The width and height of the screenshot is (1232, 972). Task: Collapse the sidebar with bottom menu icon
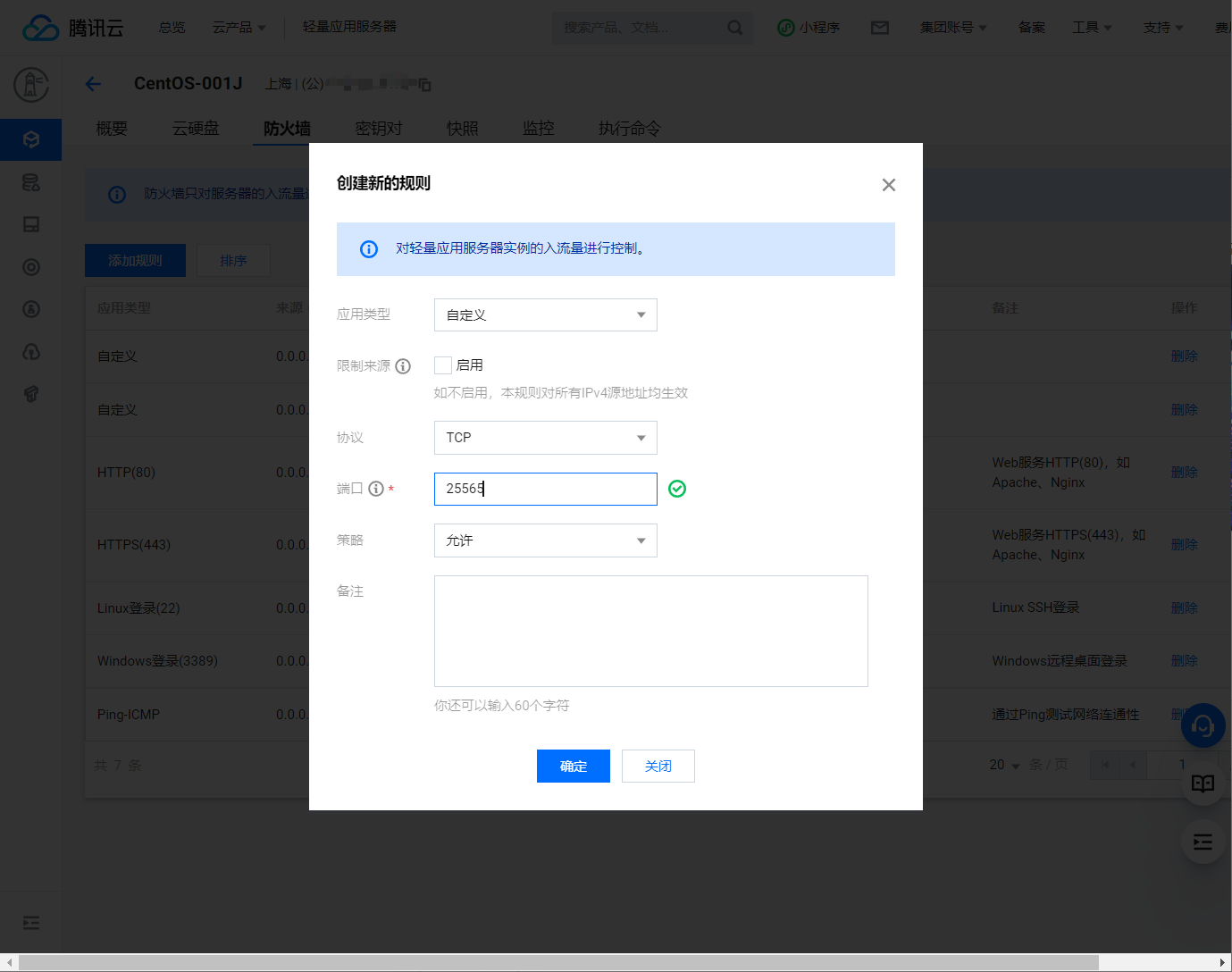[x=31, y=923]
